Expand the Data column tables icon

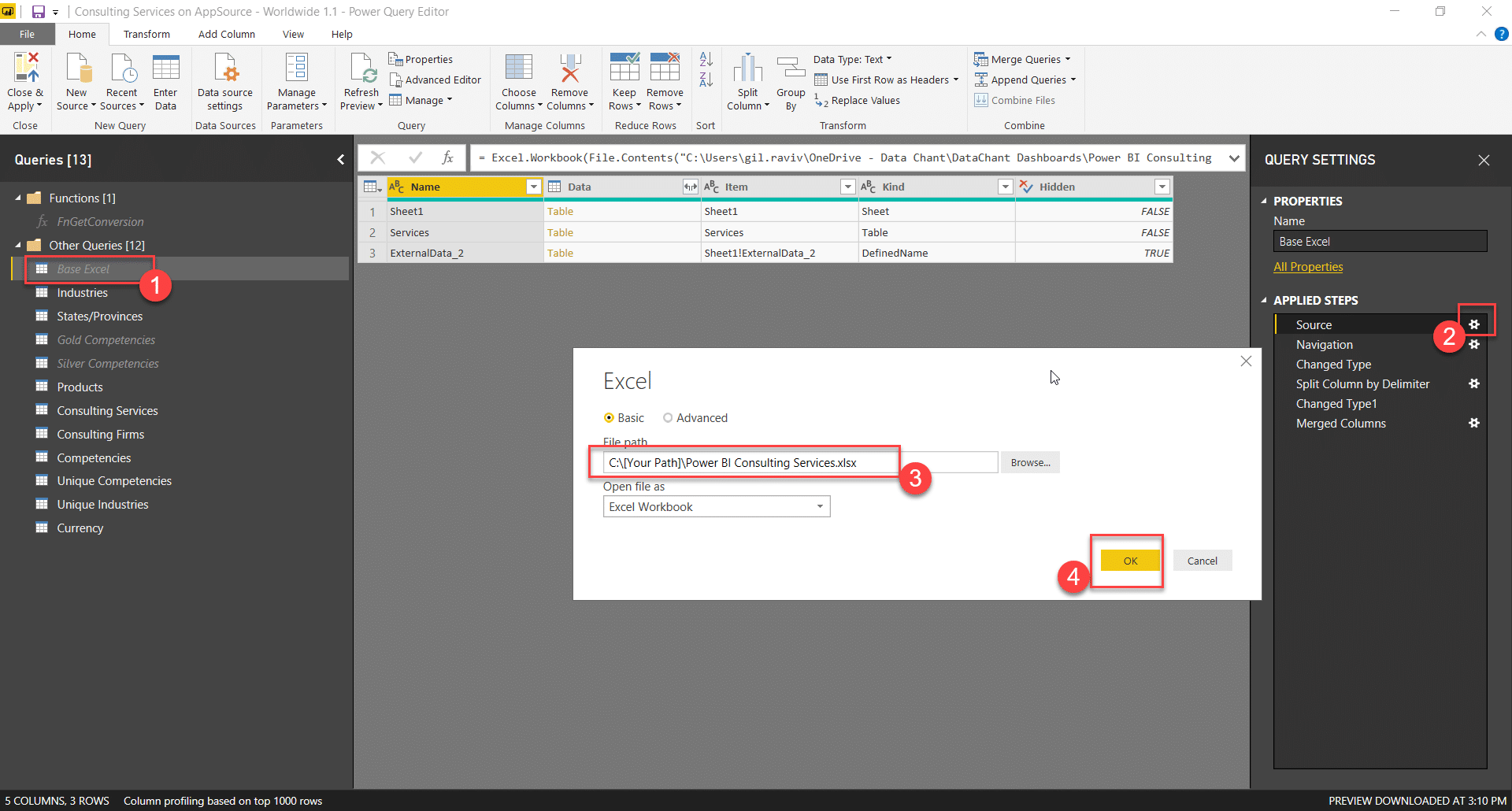(690, 187)
